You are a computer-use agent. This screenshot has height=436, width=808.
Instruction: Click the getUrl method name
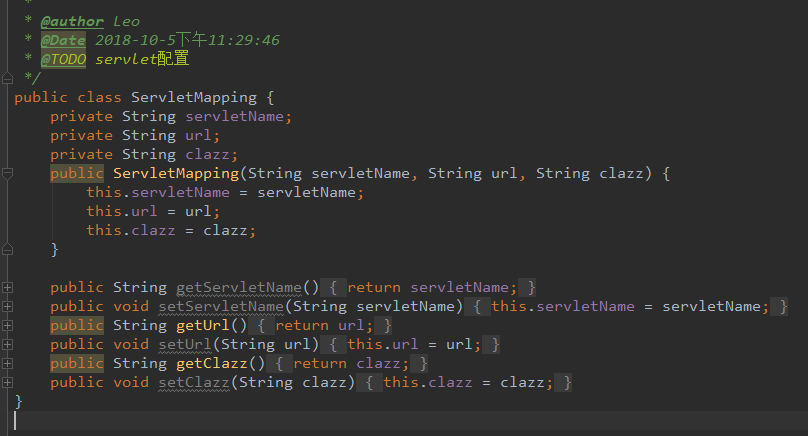[203, 326]
